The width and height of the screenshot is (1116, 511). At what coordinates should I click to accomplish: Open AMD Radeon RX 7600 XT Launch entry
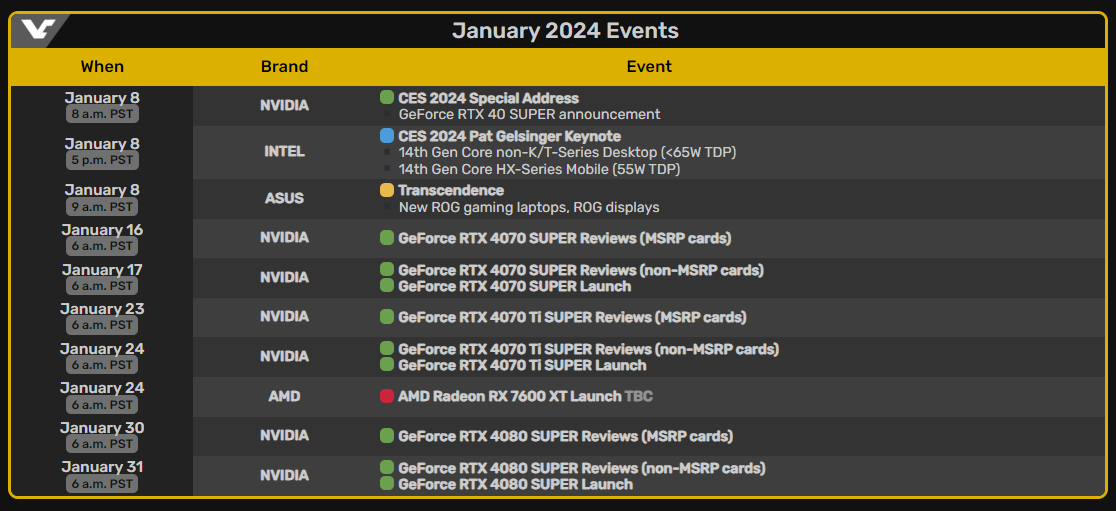coord(510,396)
